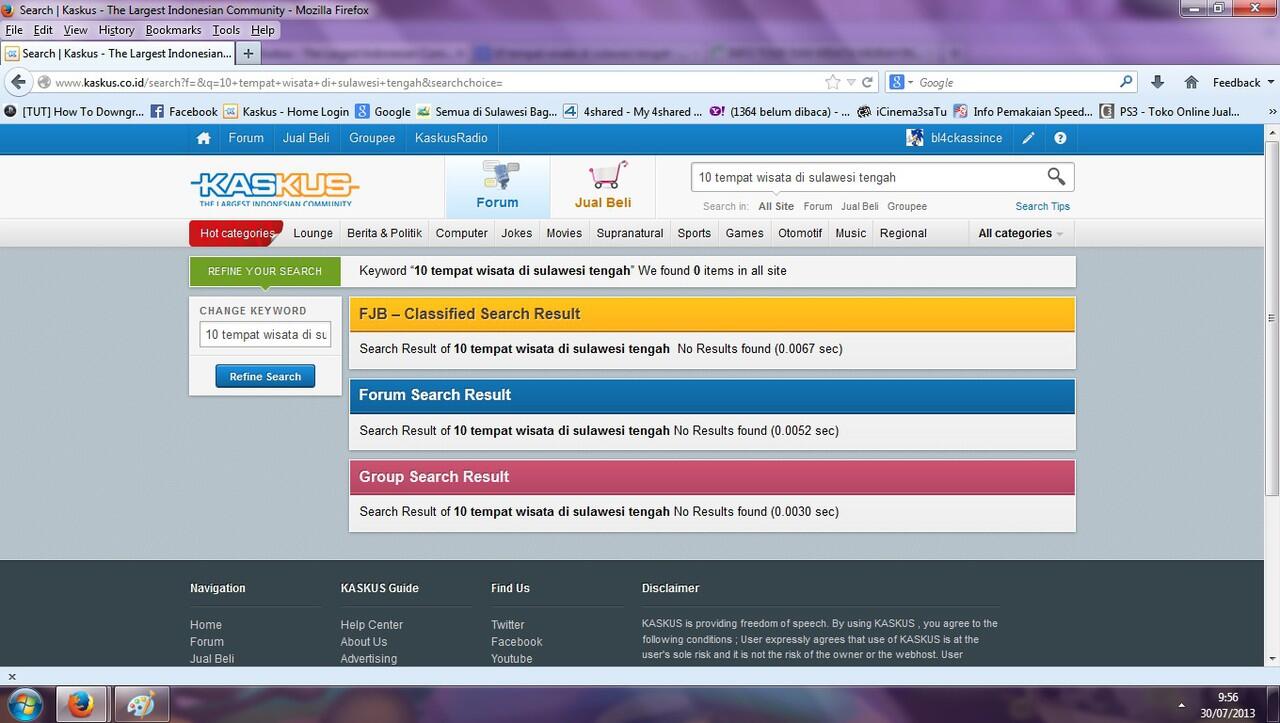Open the Facebook bookmark
The height and width of the screenshot is (723, 1280).
(x=184, y=111)
